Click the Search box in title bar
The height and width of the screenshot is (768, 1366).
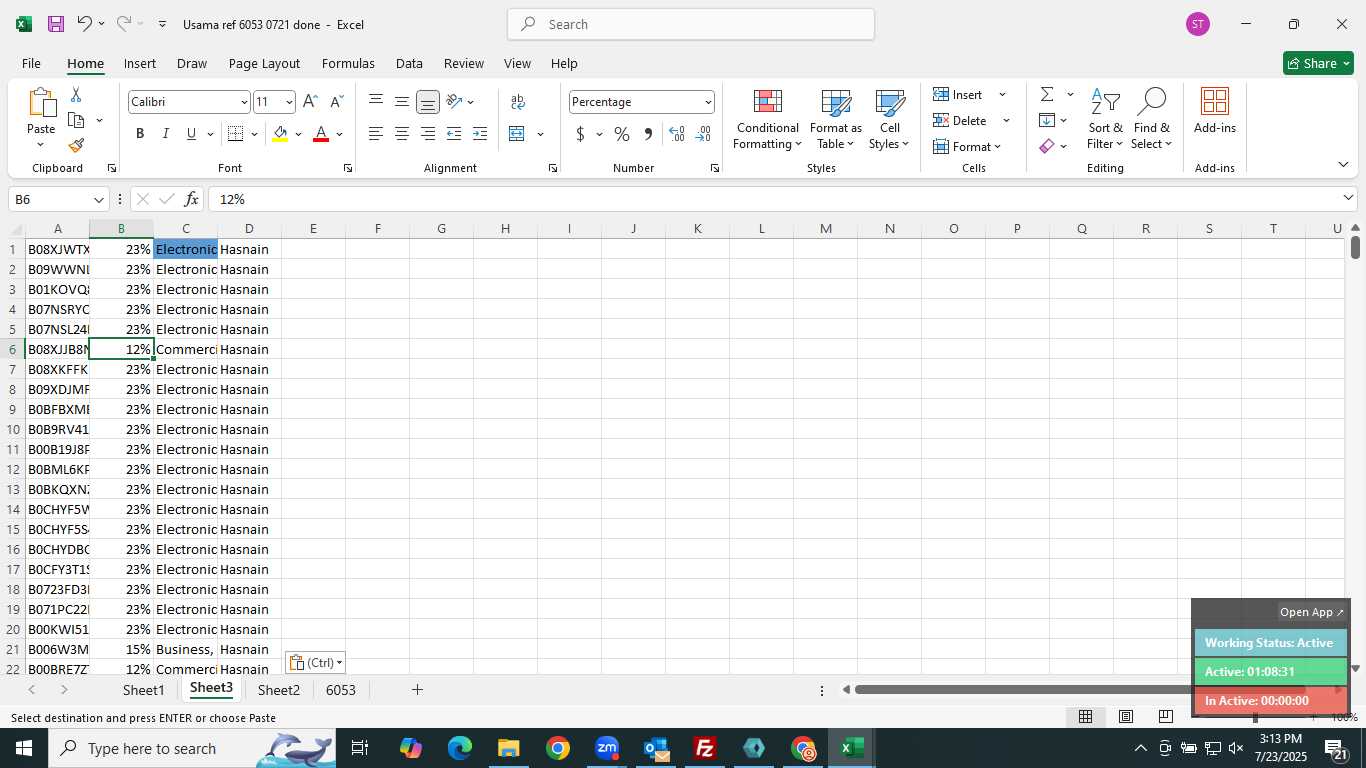(x=691, y=24)
